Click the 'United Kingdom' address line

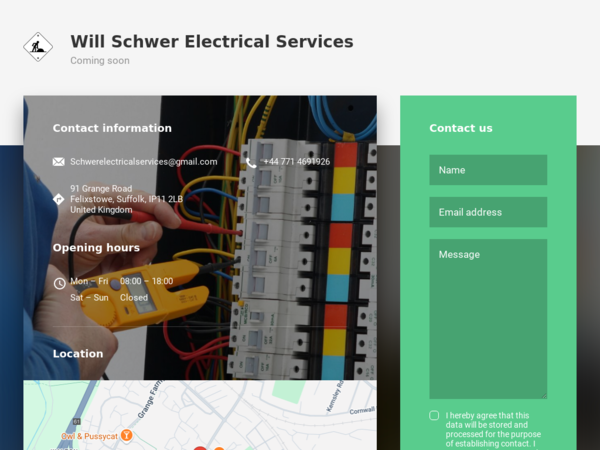coord(101,210)
